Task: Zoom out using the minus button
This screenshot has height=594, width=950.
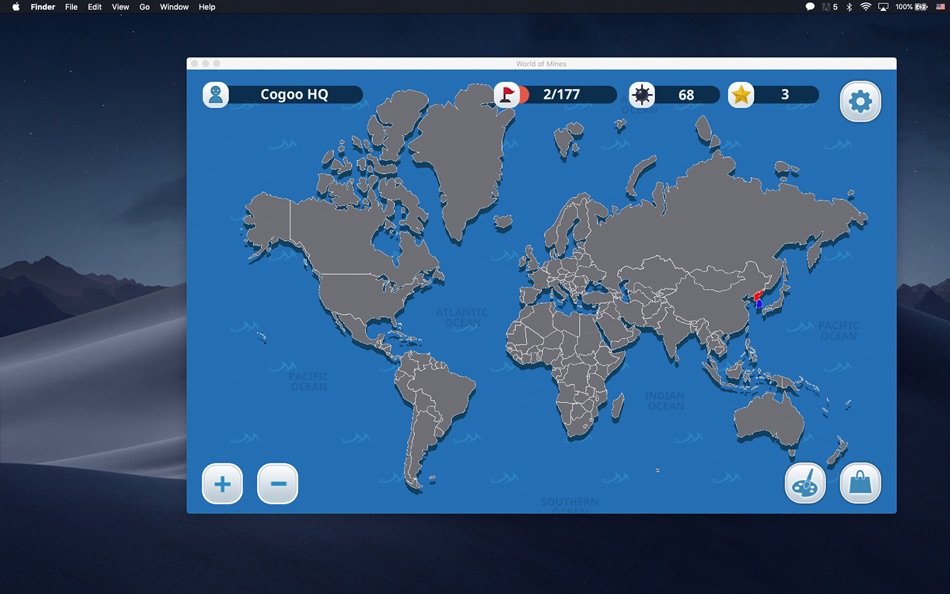Action: pos(277,483)
